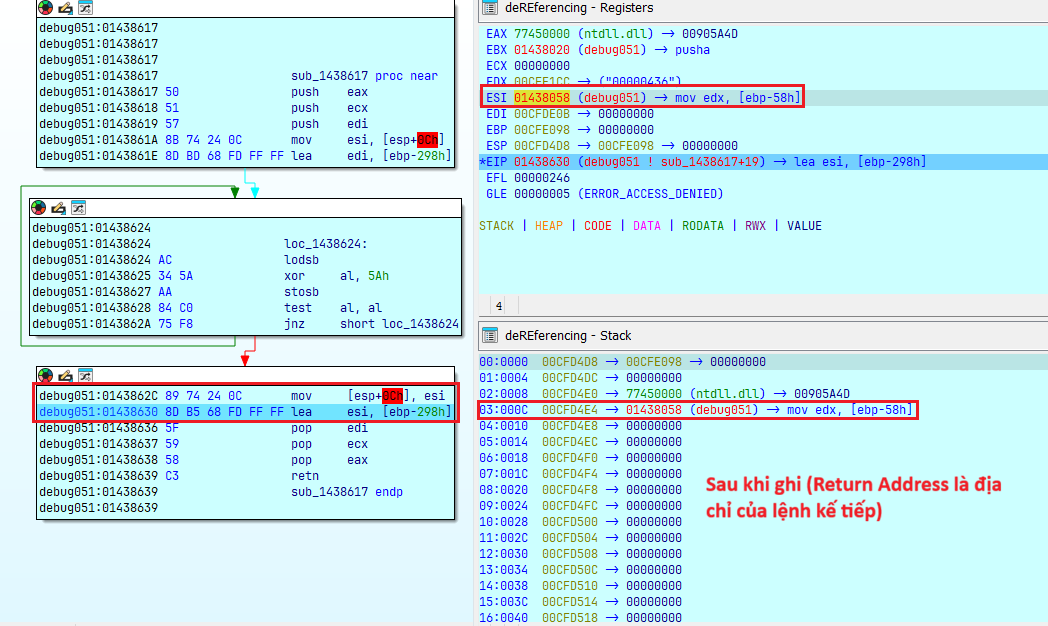The width and height of the screenshot is (1048, 626).
Task: Click deREferencing Registers panel title icon
Action: (x=490, y=9)
